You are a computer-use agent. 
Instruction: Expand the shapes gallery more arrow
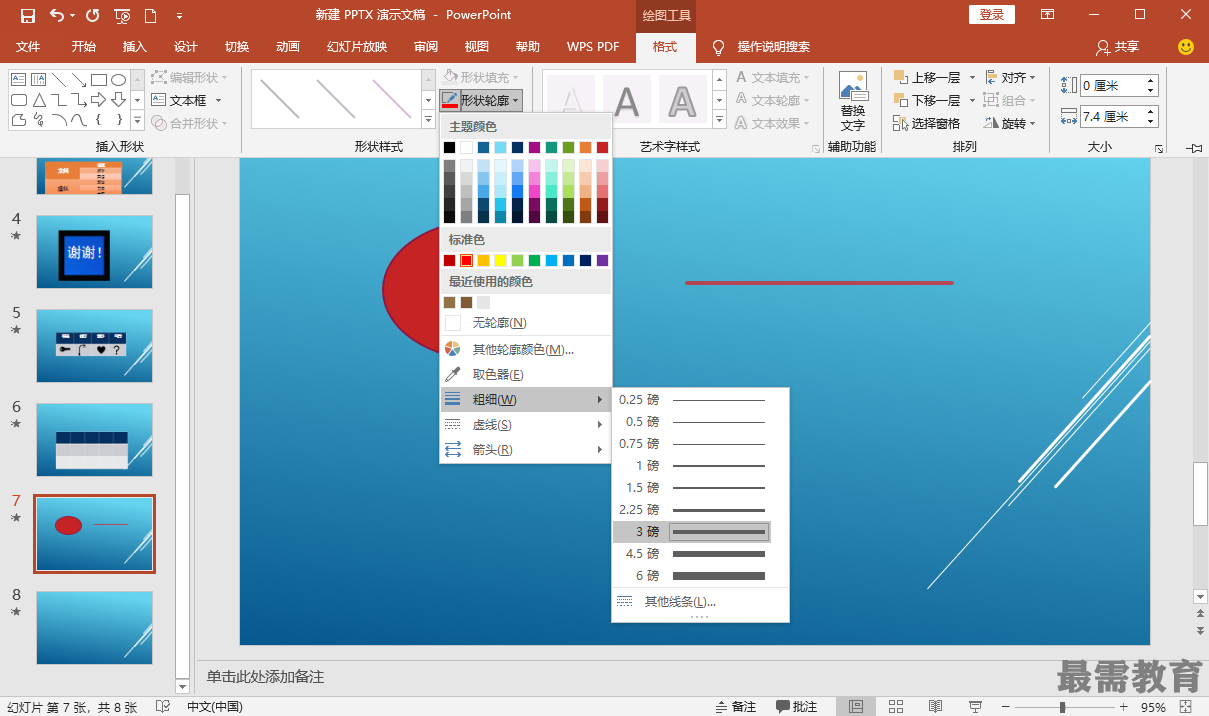tap(136, 122)
